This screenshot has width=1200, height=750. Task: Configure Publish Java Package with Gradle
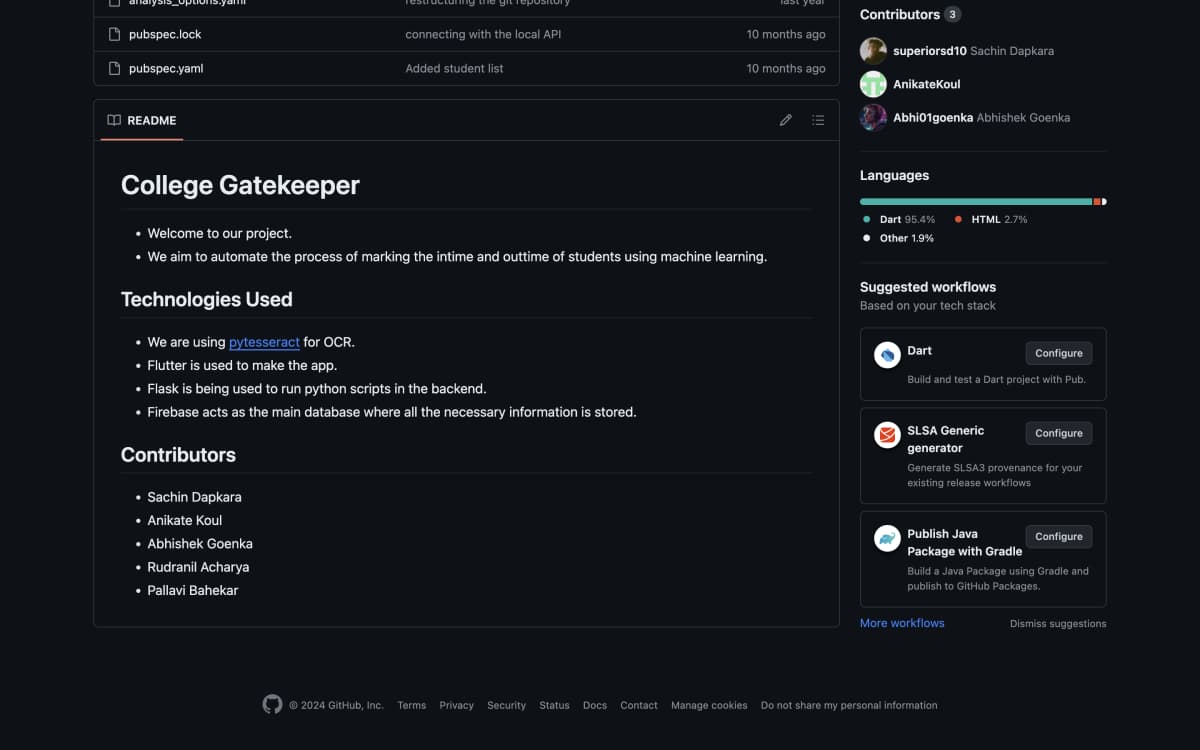[1058, 536]
